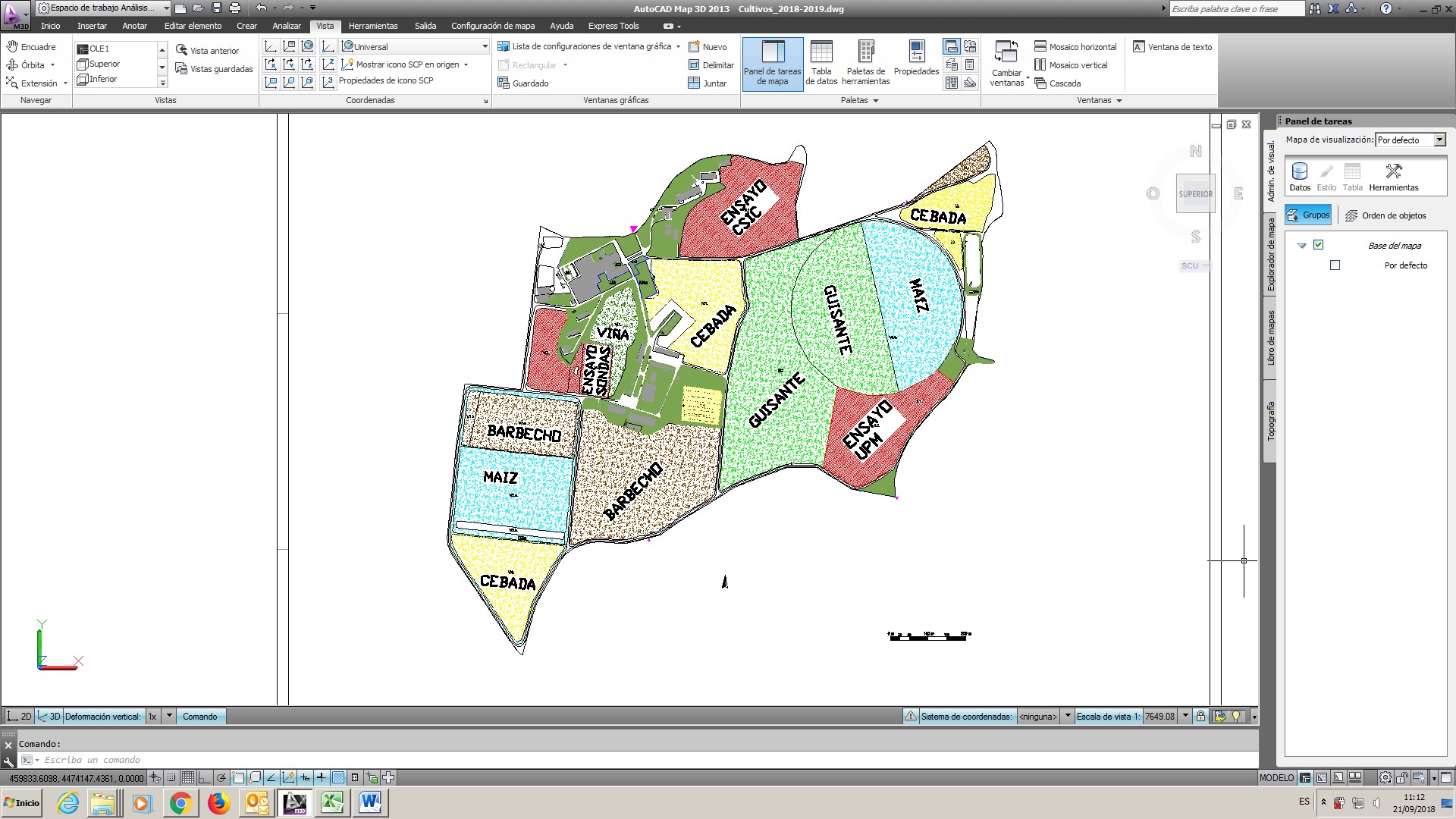
Task: Open Mapa de visualización dropdown
Action: tap(1439, 140)
